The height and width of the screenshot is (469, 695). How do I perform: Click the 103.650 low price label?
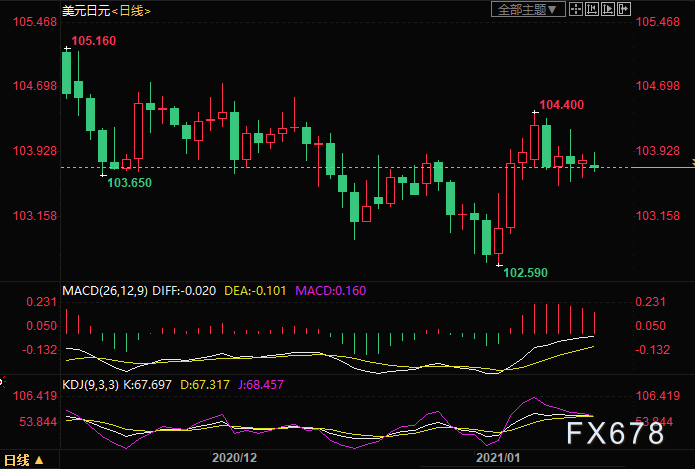[129, 183]
